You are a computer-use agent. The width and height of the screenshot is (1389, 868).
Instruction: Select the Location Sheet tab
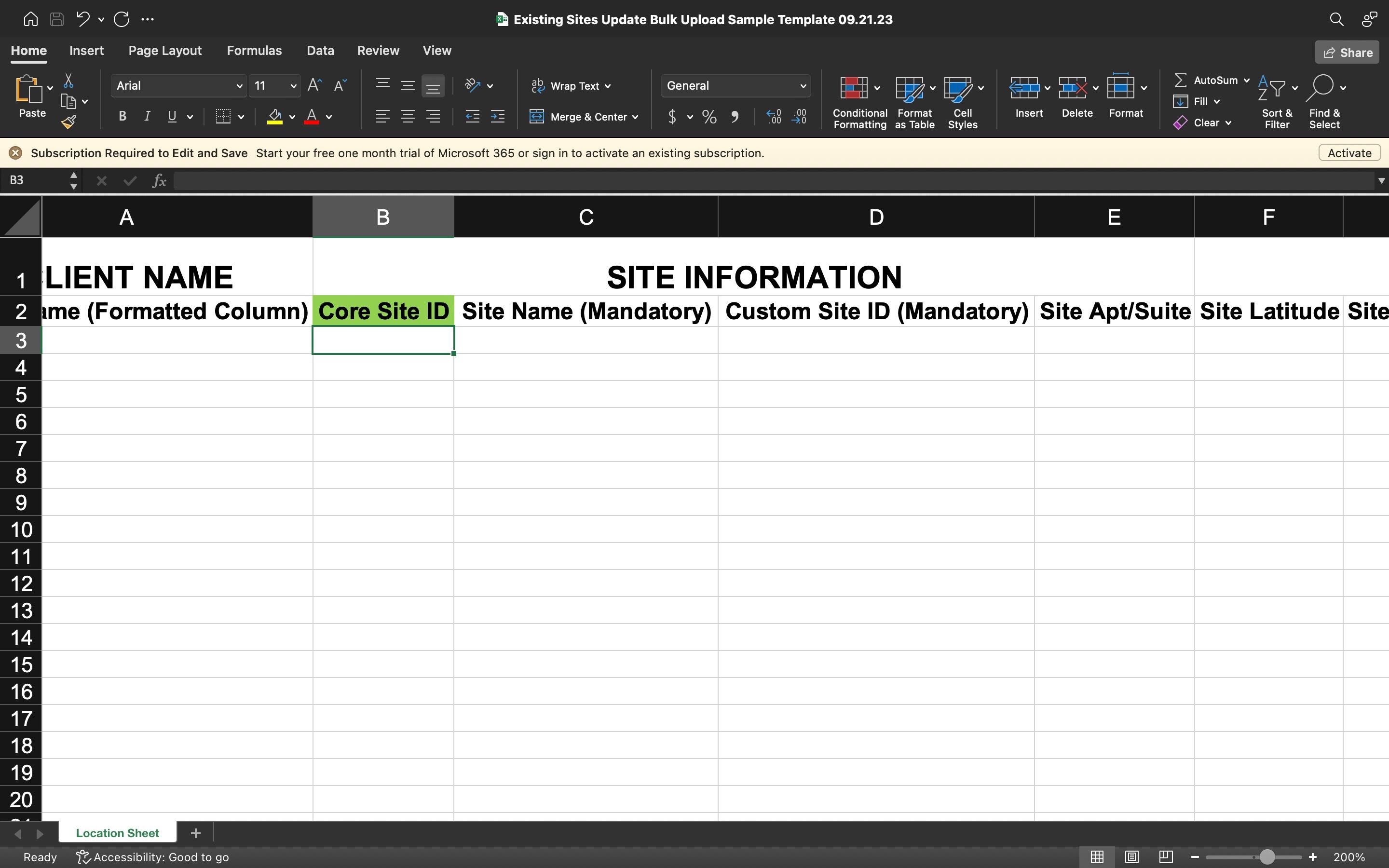[x=117, y=833]
